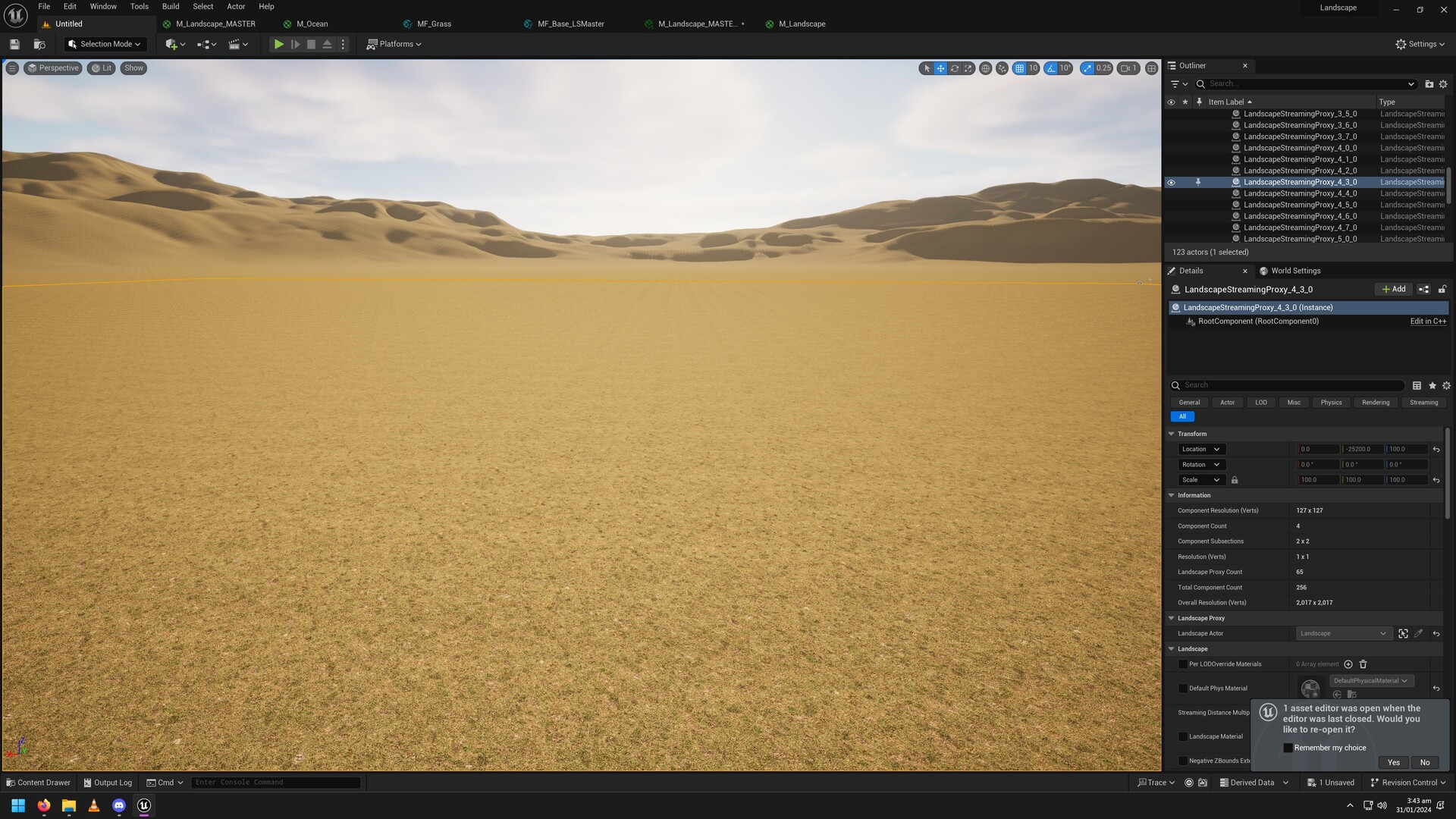Click Yes on the asset editor prompt

click(x=1393, y=762)
